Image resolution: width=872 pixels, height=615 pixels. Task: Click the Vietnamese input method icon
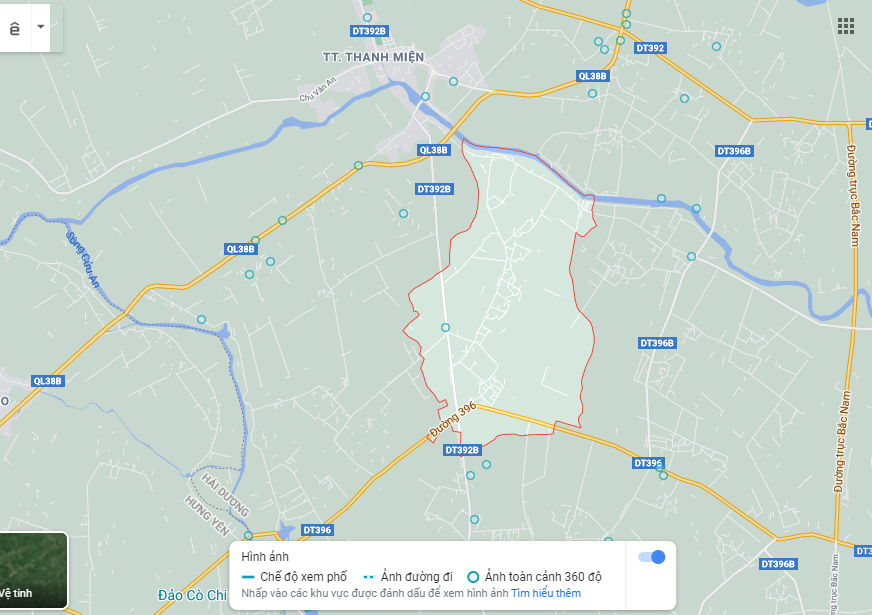(15, 28)
